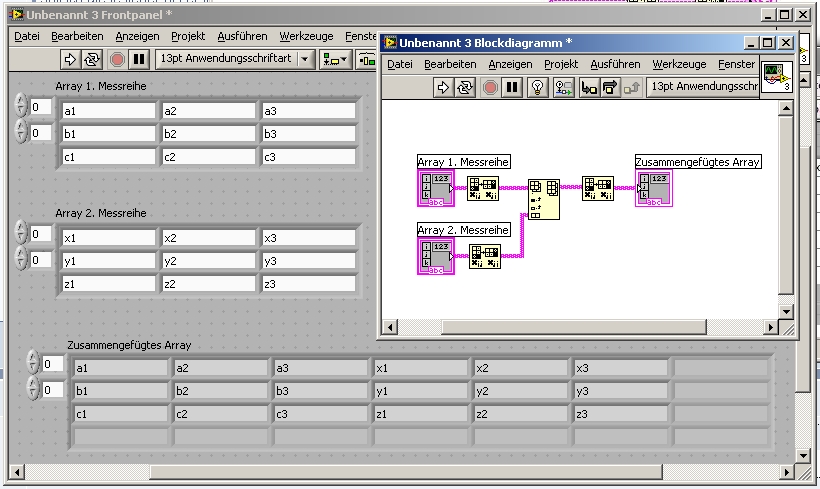Open font dropdown arrow in Frontpanel
Viewport: 820px width, 489px height.
(x=305, y=60)
